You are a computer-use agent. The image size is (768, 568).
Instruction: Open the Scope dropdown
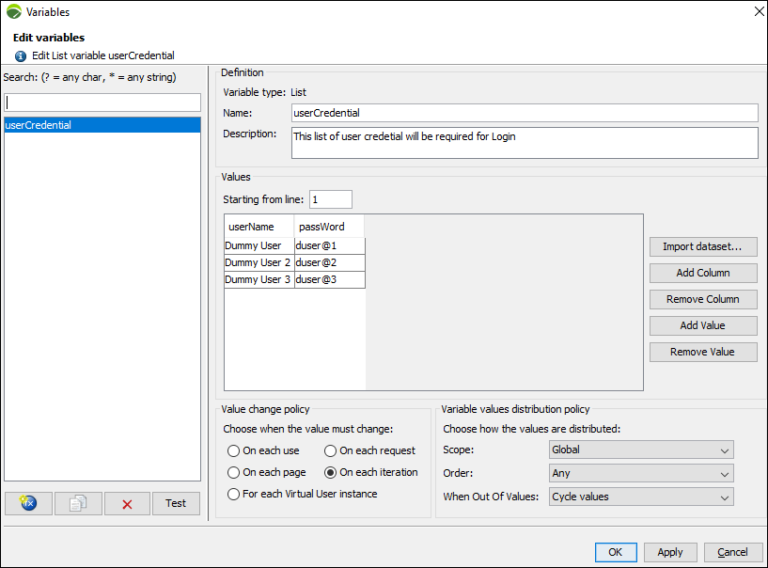coord(641,450)
